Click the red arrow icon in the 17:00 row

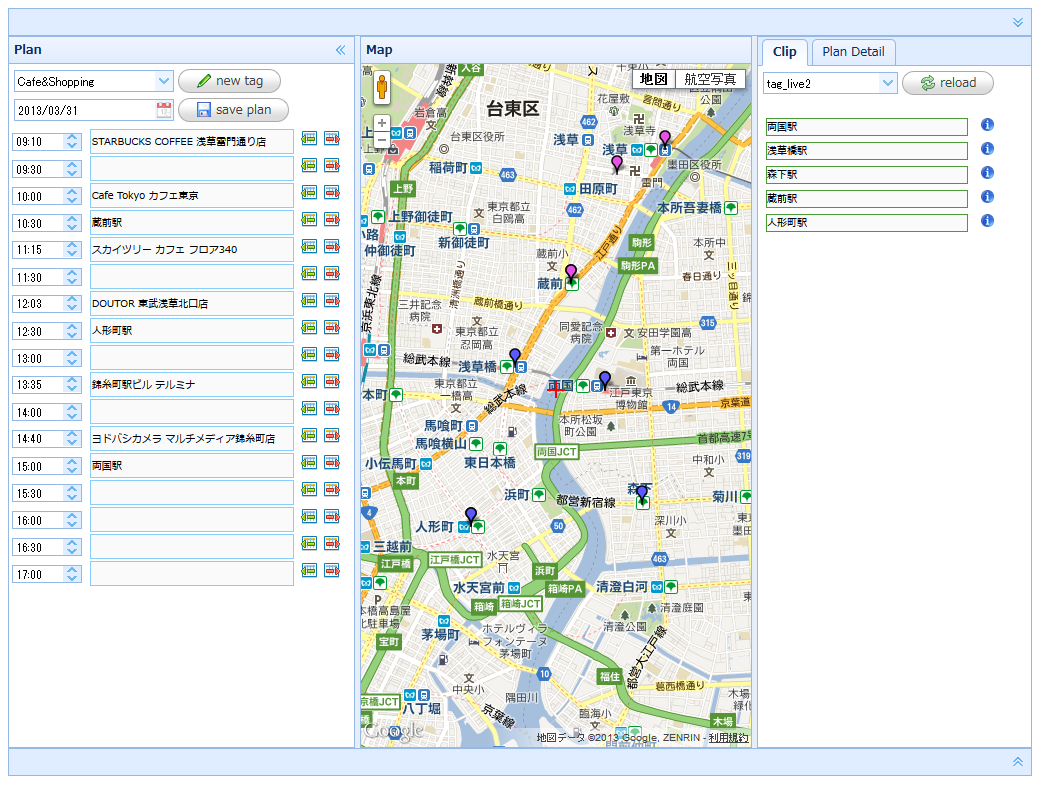point(331,571)
